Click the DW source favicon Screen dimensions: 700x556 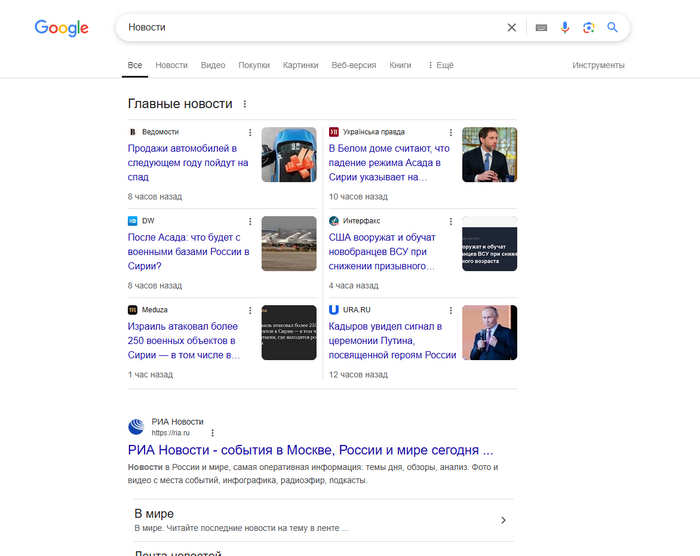pyautogui.click(x=133, y=221)
